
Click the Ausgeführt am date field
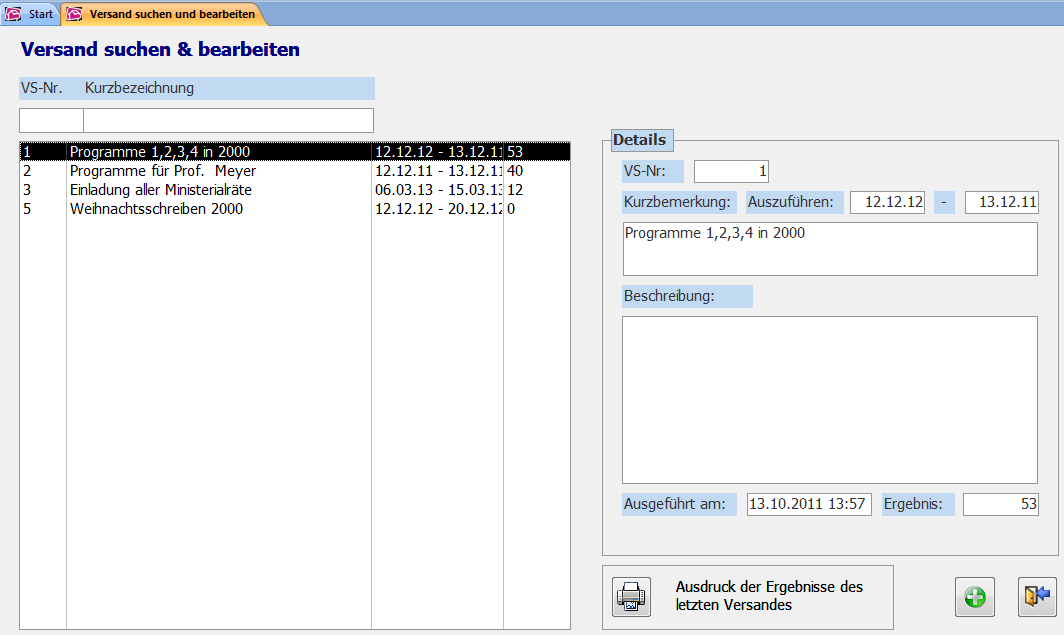click(x=809, y=504)
